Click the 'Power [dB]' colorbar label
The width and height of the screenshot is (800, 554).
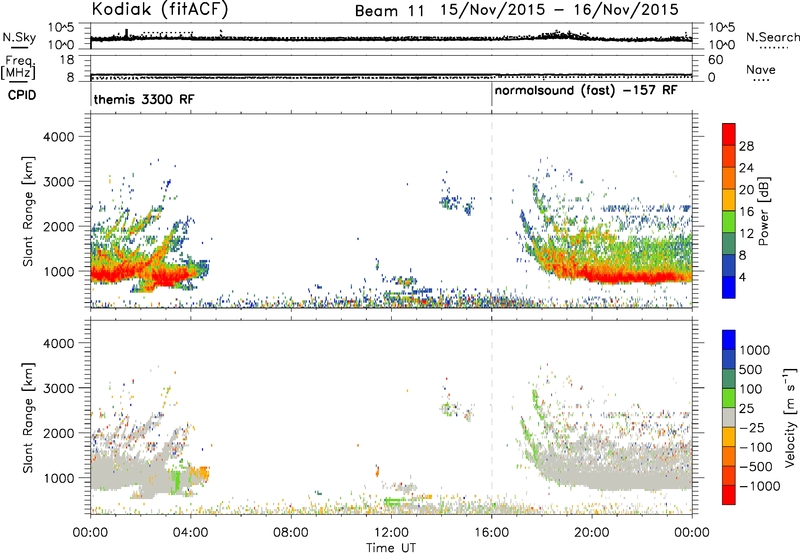pyautogui.click(x=764, y=211)
